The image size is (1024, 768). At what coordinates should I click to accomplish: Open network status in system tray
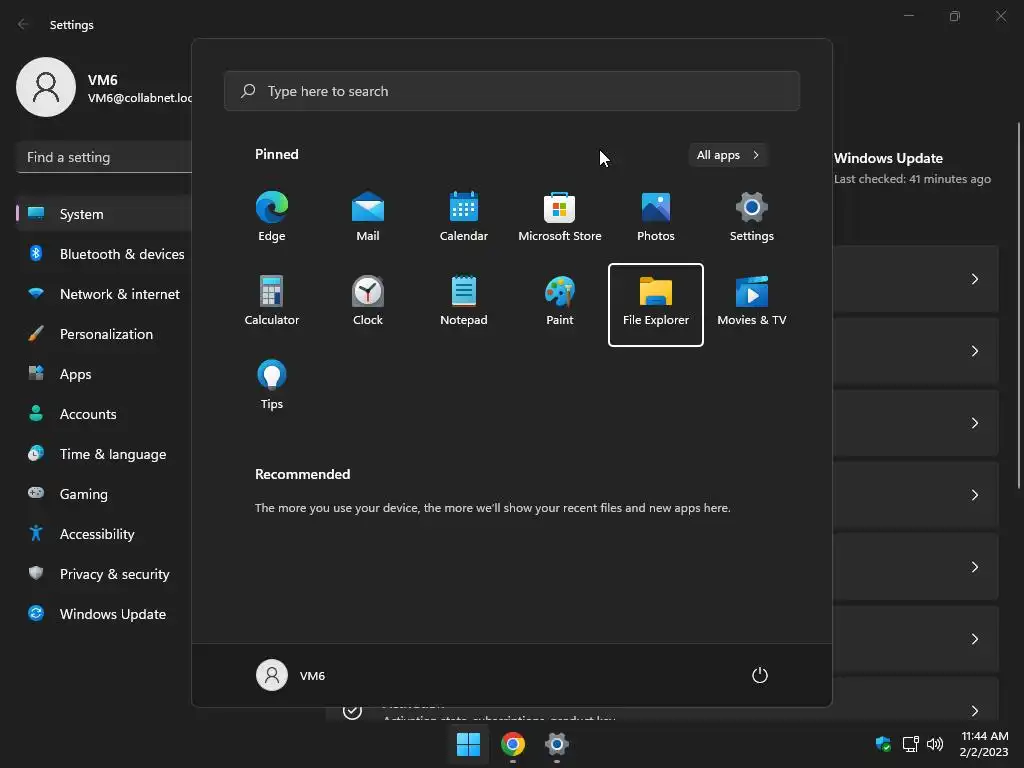click(910, 744)
